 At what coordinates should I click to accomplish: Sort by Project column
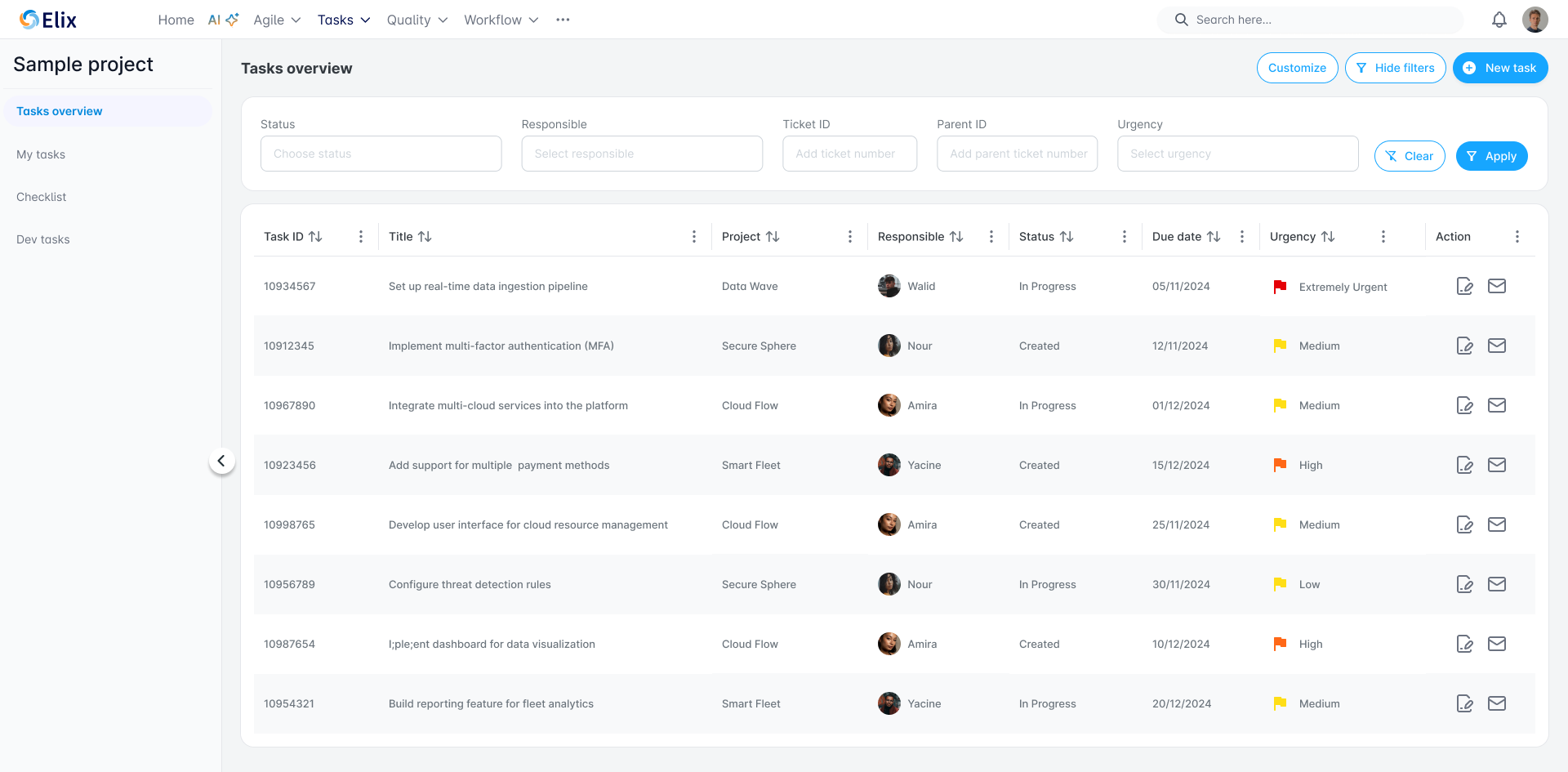click(x=773, y=236)
